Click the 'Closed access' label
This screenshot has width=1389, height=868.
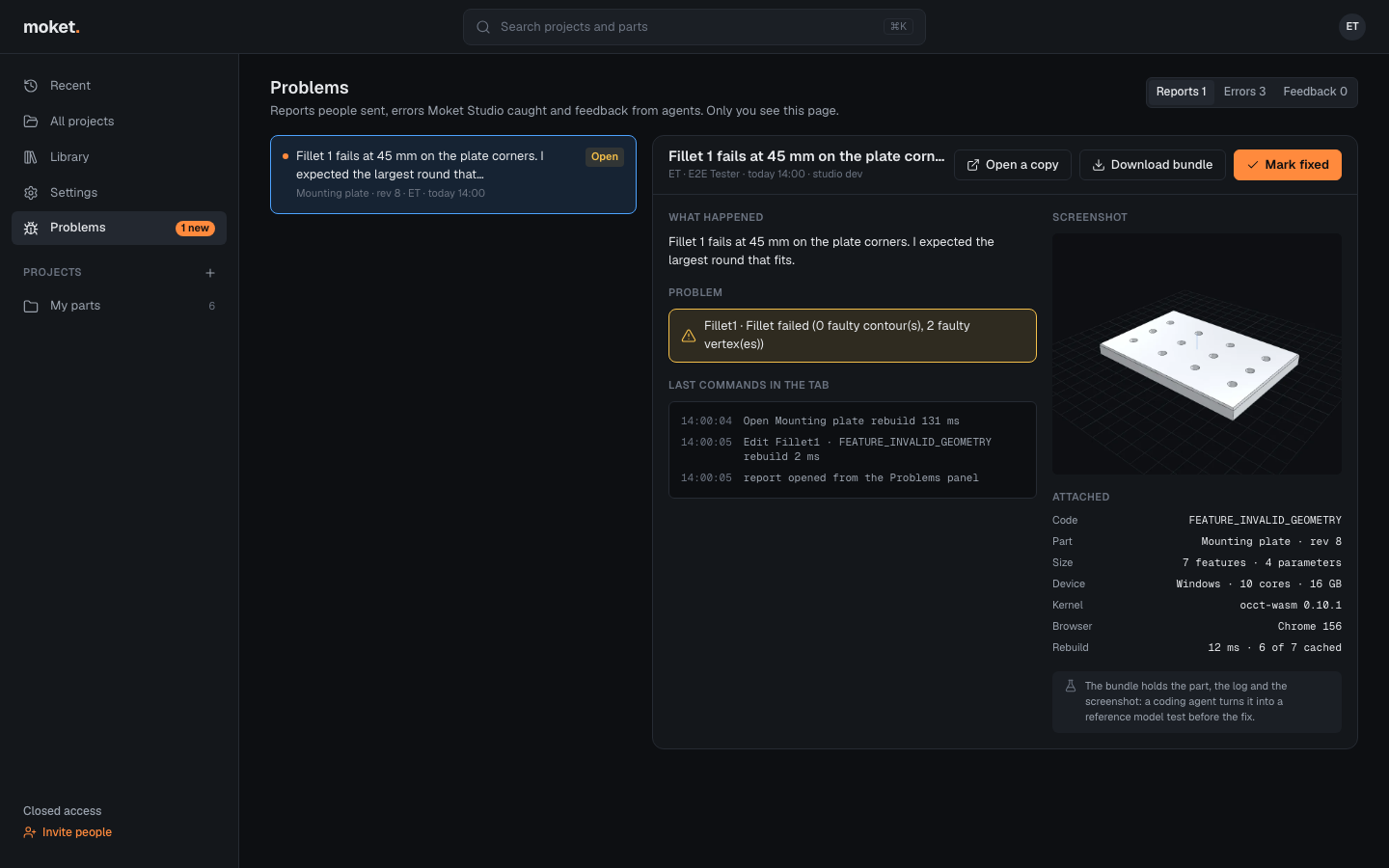pos(63,811)
